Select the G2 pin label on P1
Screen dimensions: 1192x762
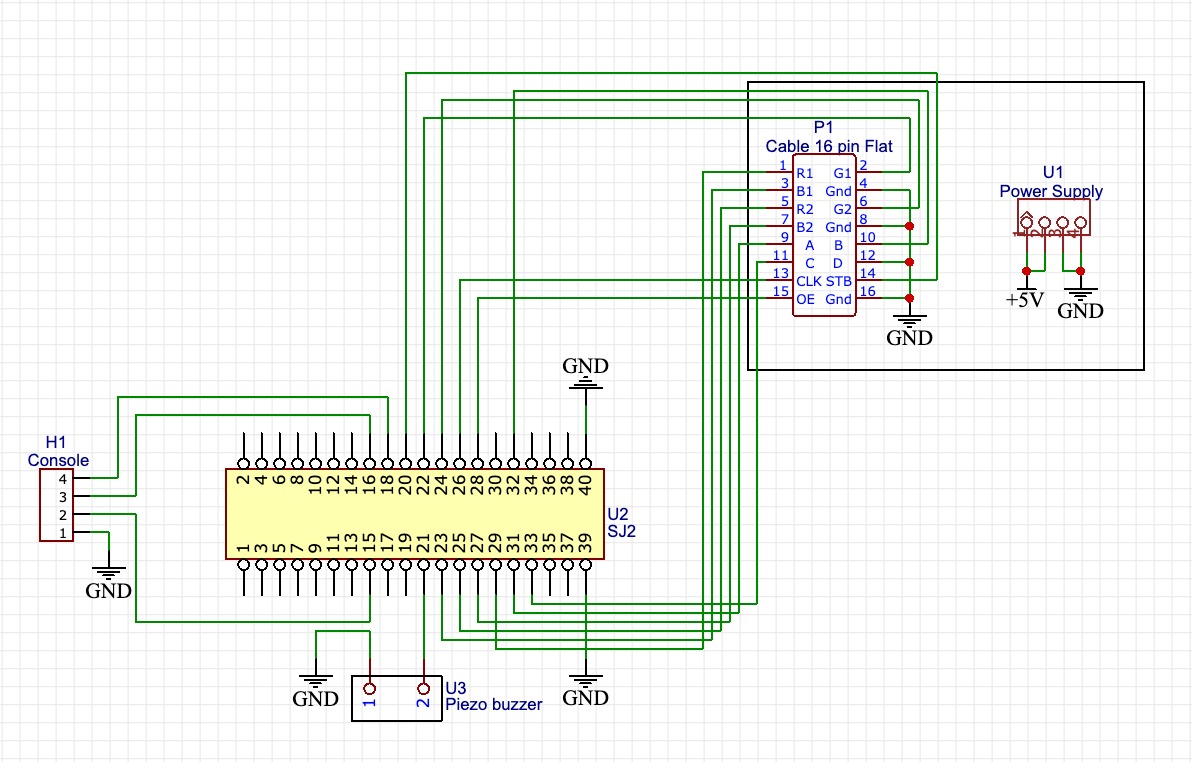[x=842, y=209]
